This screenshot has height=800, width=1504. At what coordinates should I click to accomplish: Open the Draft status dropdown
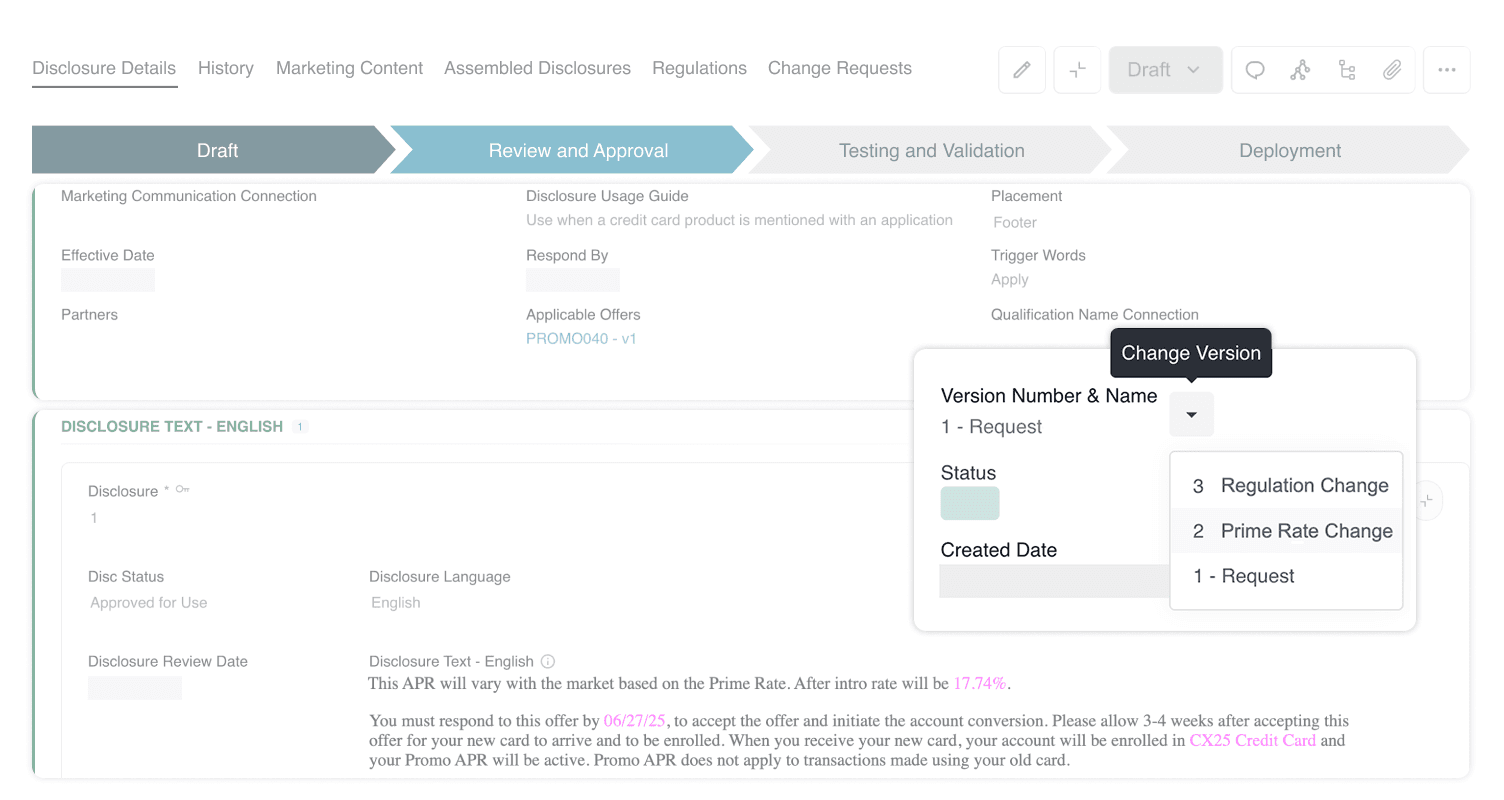(x=1165, y=69)
